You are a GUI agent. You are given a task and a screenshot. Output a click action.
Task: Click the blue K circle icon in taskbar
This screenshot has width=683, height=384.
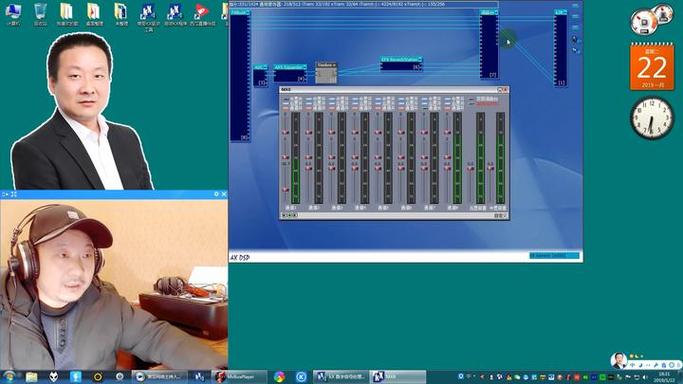click(301, 377)
